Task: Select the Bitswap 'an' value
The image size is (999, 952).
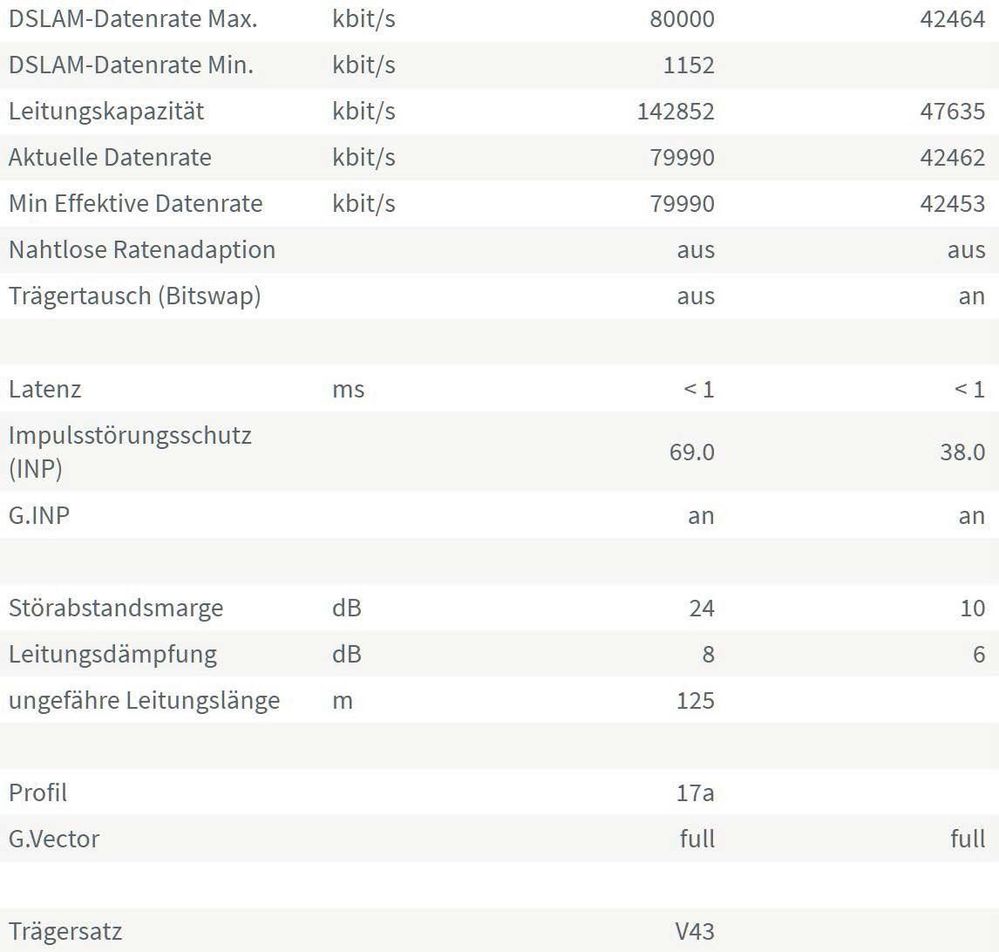Action: [x=971, y=296]
